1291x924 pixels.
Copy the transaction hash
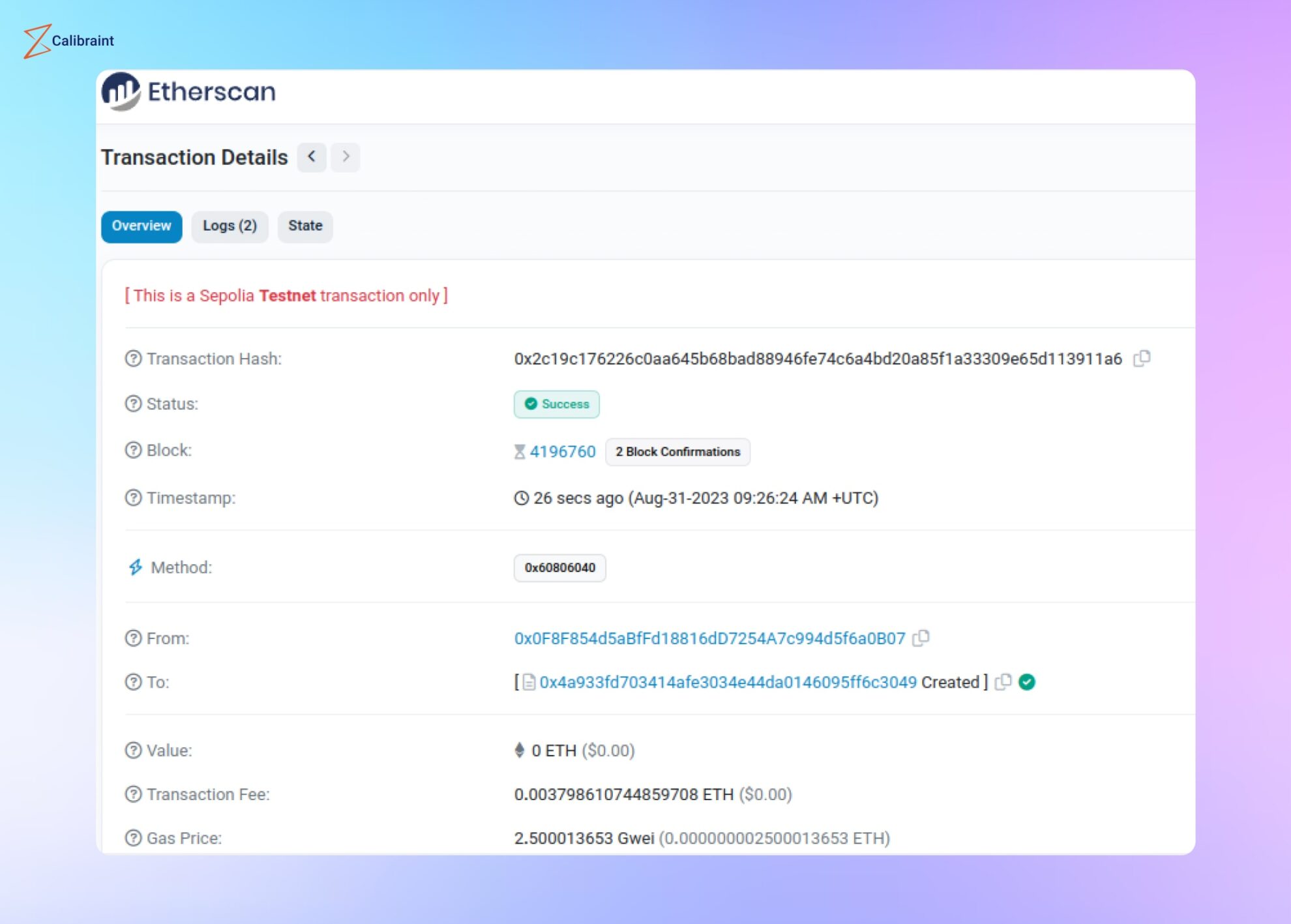[1143, 359]
